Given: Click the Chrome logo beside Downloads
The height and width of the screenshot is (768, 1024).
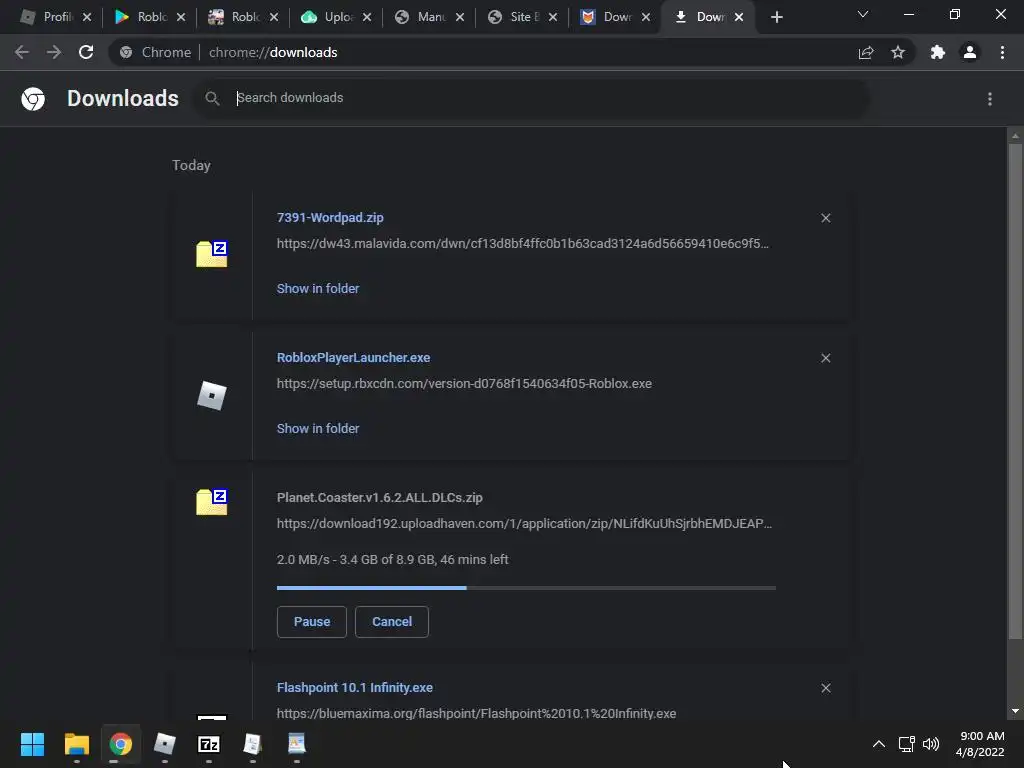Looking at the screenshot, I should (x=33, y=99).
